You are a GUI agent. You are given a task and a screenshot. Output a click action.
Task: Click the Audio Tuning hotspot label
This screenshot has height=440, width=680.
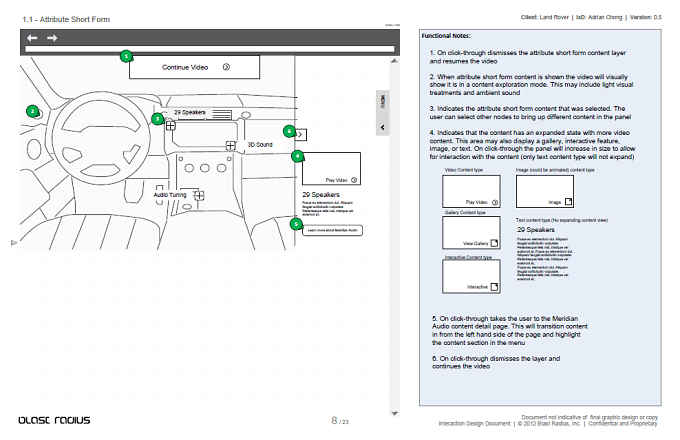170,195
